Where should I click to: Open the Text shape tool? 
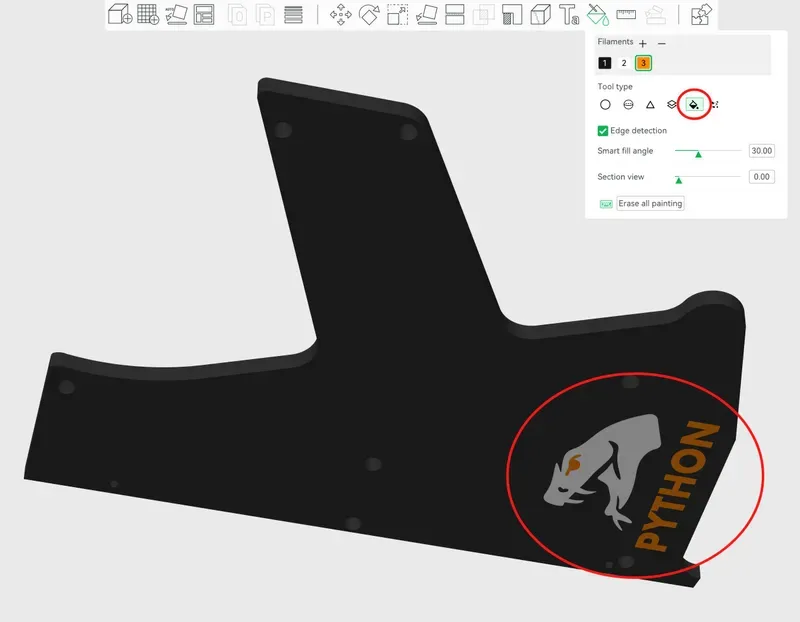coord(569,14)
